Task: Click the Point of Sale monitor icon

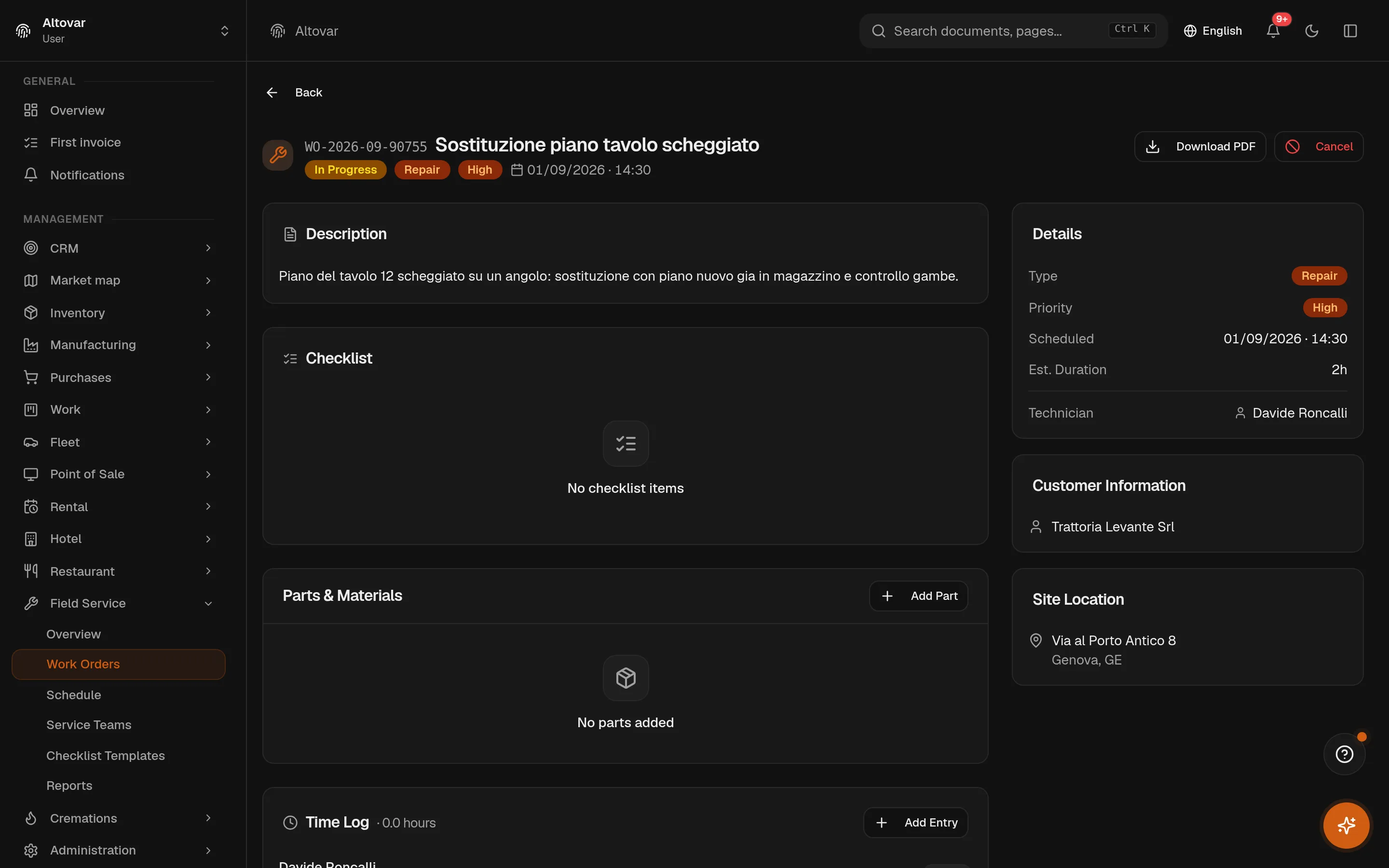Action: 31,474
